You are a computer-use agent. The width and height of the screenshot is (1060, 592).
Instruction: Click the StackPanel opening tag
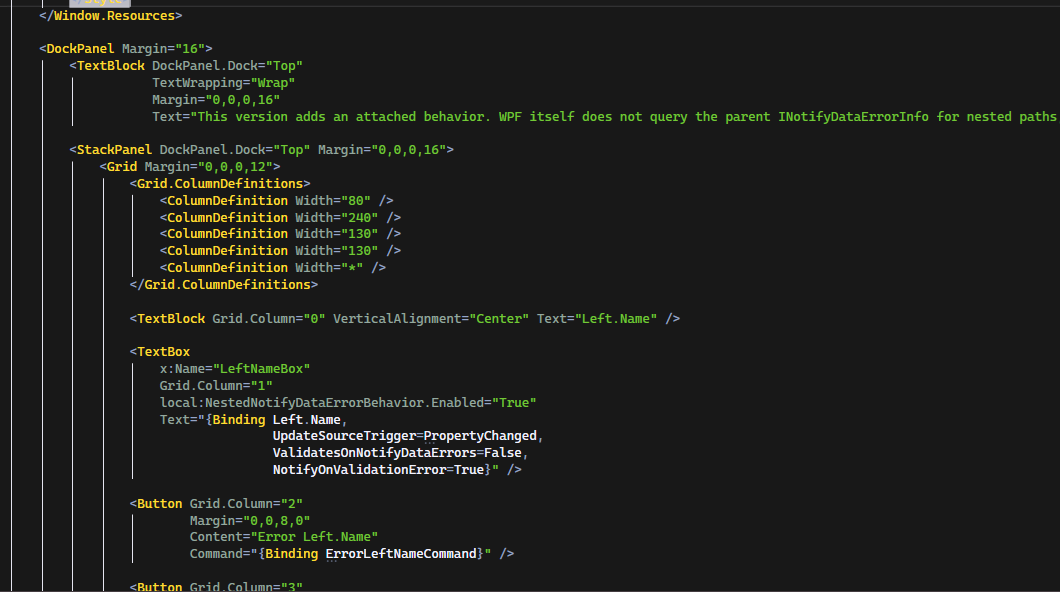pyautogui.click(x=111, y=149)
